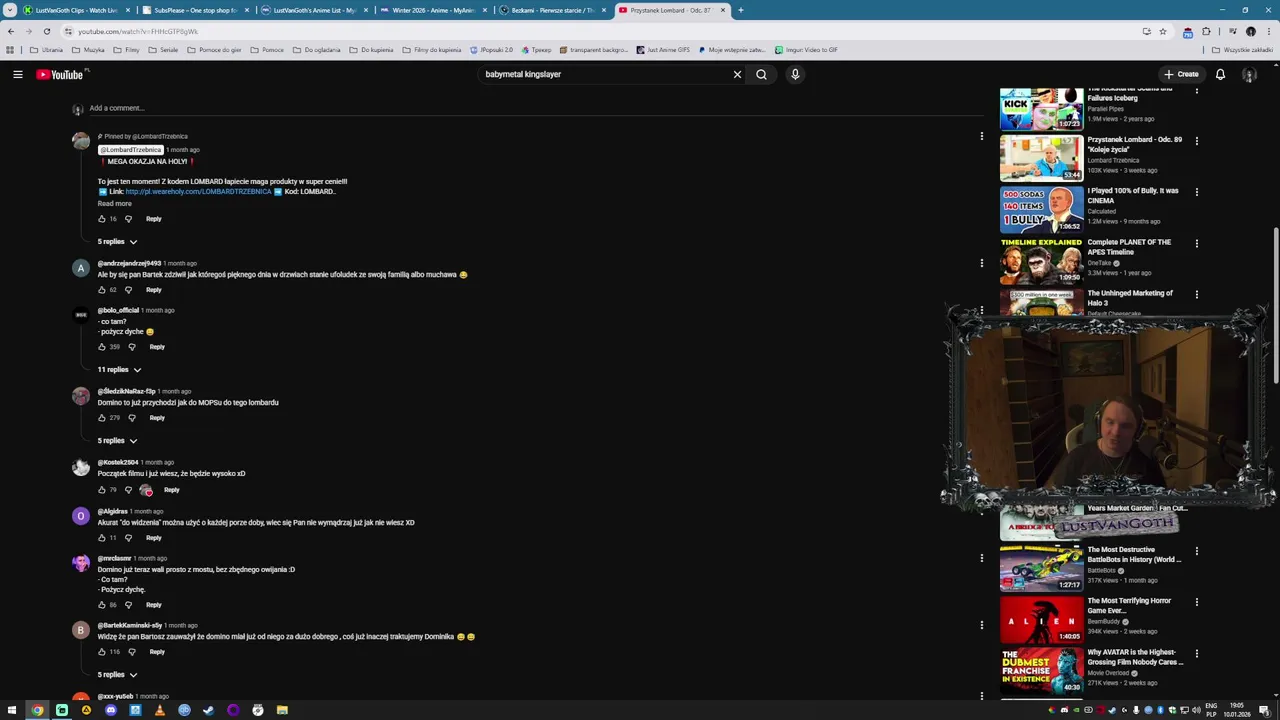Screen dimensions: 1280x720
Task: Switch to the Winter 2026 Anime tab
Action: pyautogui.click(x=432, y=10)
